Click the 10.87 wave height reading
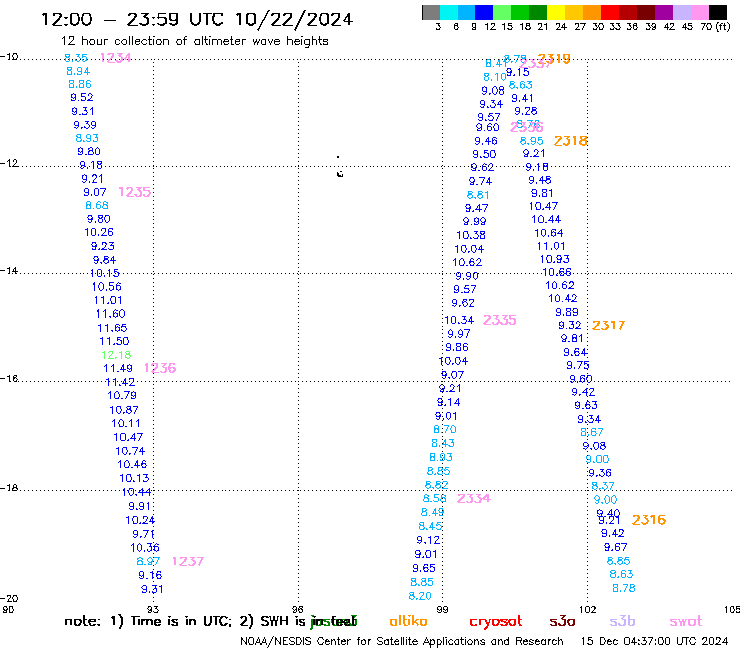Viewport: 740px width, 650px height. pos(124,410)
